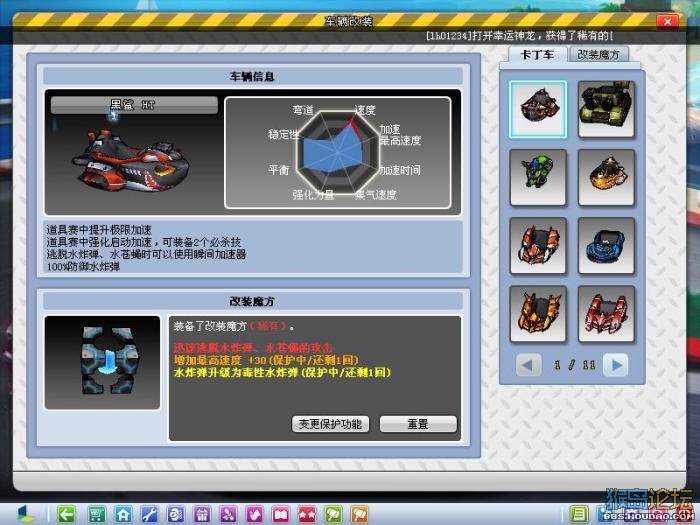700x525 pixels.
Task: Select the red winged kart thumbnail
Action: tap(606, 314)
